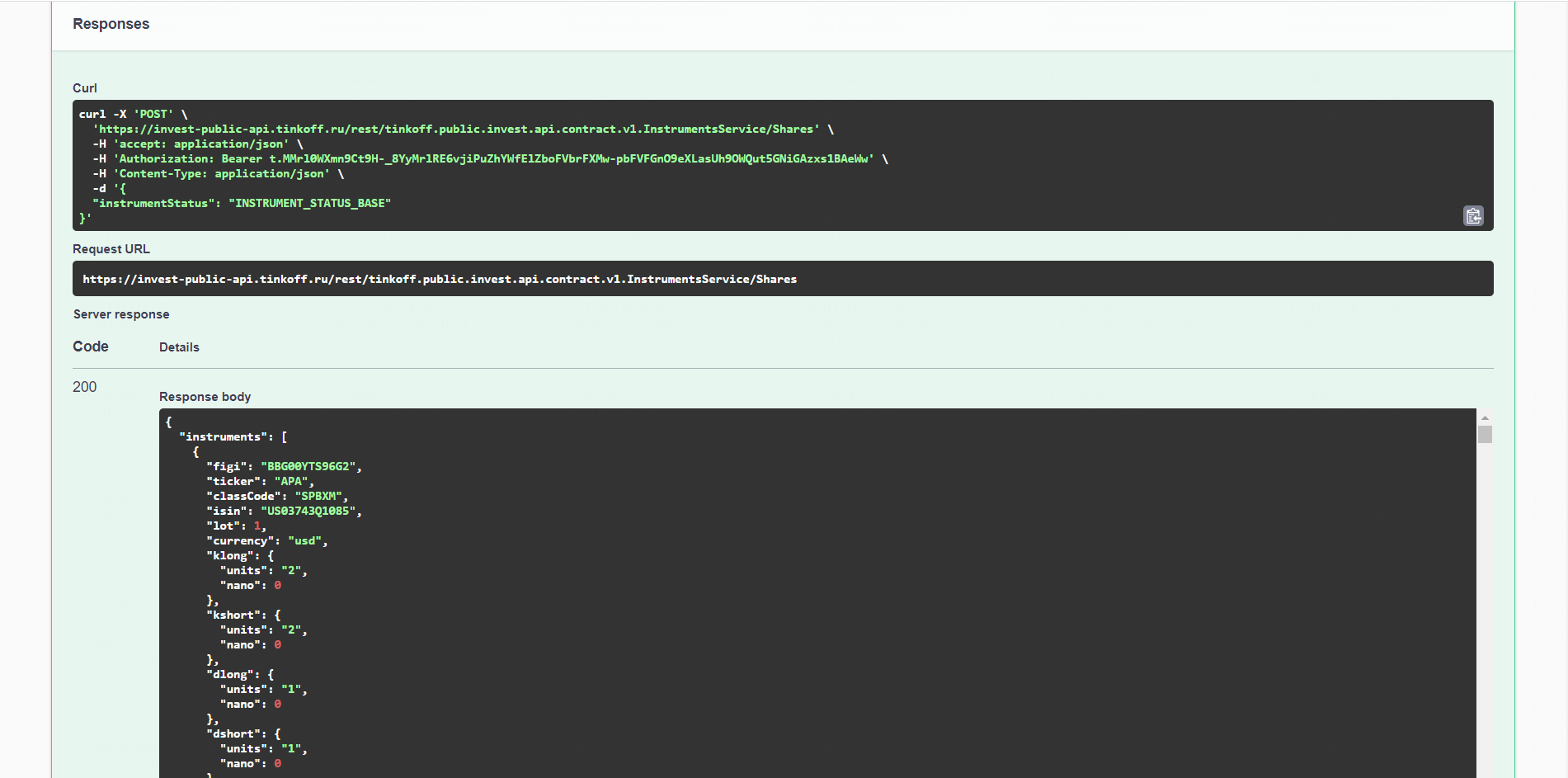Copy the curl command to clipboard
The height and width of the screenshot is (778, 1568).
[x=1472, y=215]
